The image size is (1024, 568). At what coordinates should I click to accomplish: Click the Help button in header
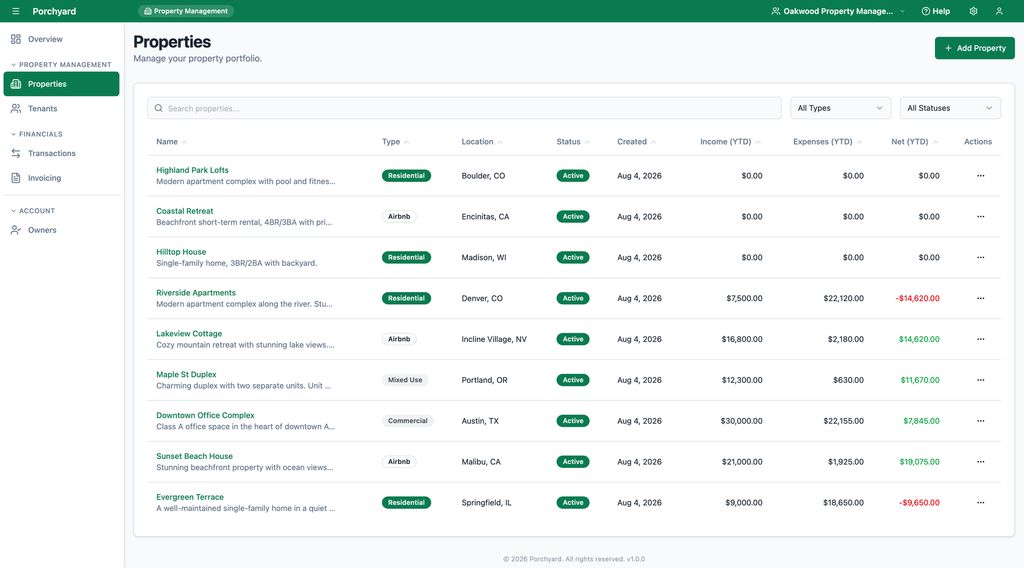[935, 11]
